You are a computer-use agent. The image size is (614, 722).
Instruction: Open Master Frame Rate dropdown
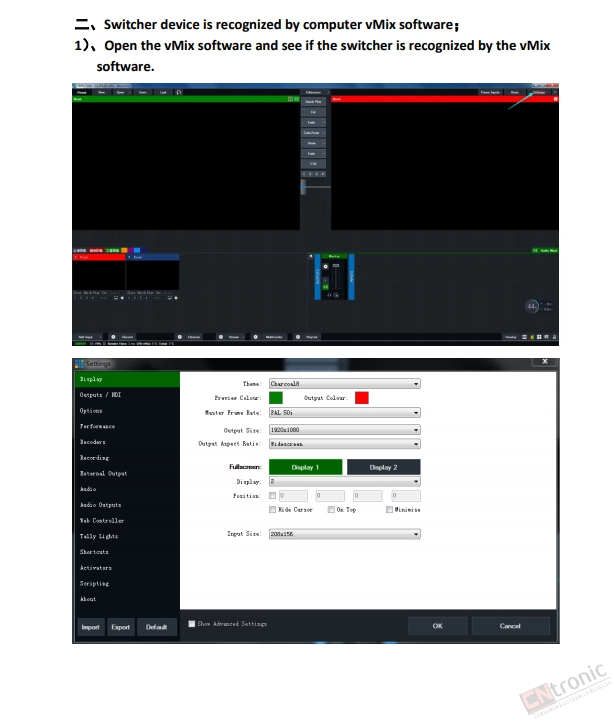pos(345,413)
